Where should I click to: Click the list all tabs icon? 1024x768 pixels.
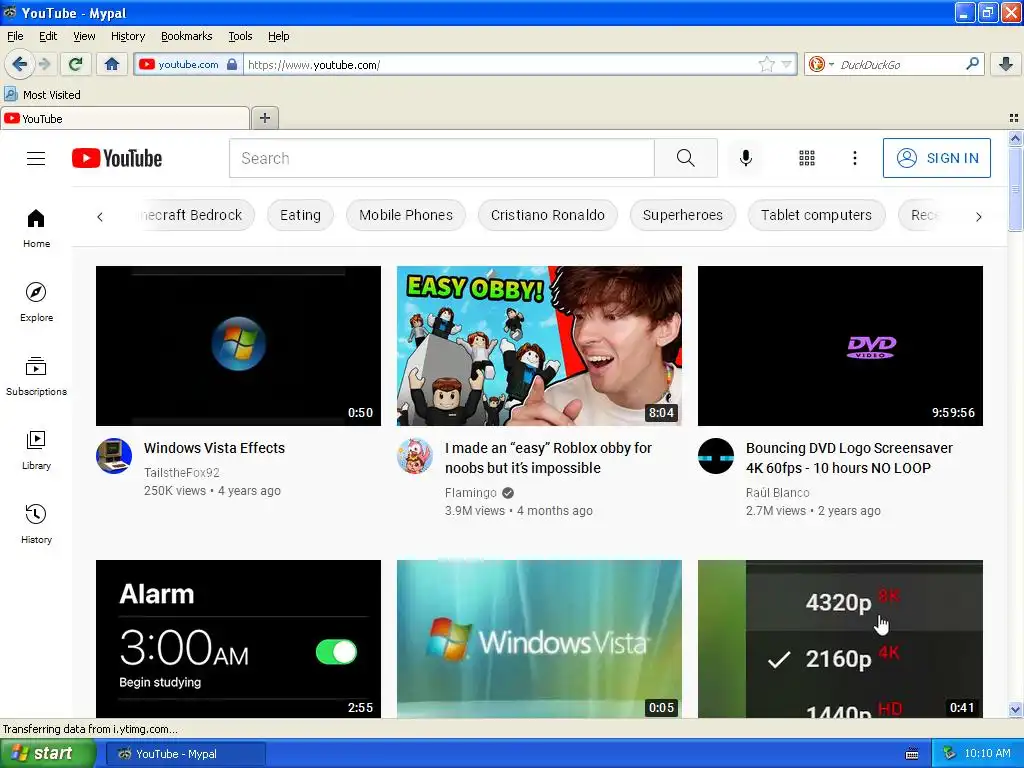pyautogui.click(x=1014, y=118)
